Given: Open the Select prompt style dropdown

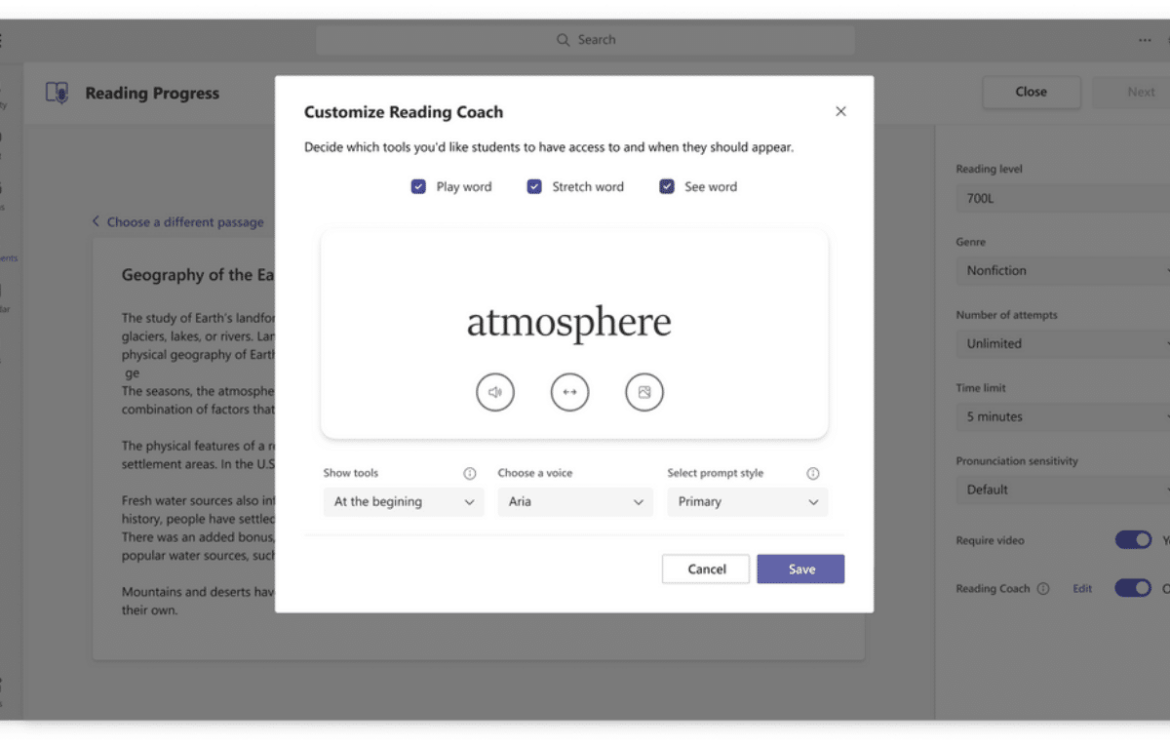Looking at the screenshot, I should [x=747, y=502].
